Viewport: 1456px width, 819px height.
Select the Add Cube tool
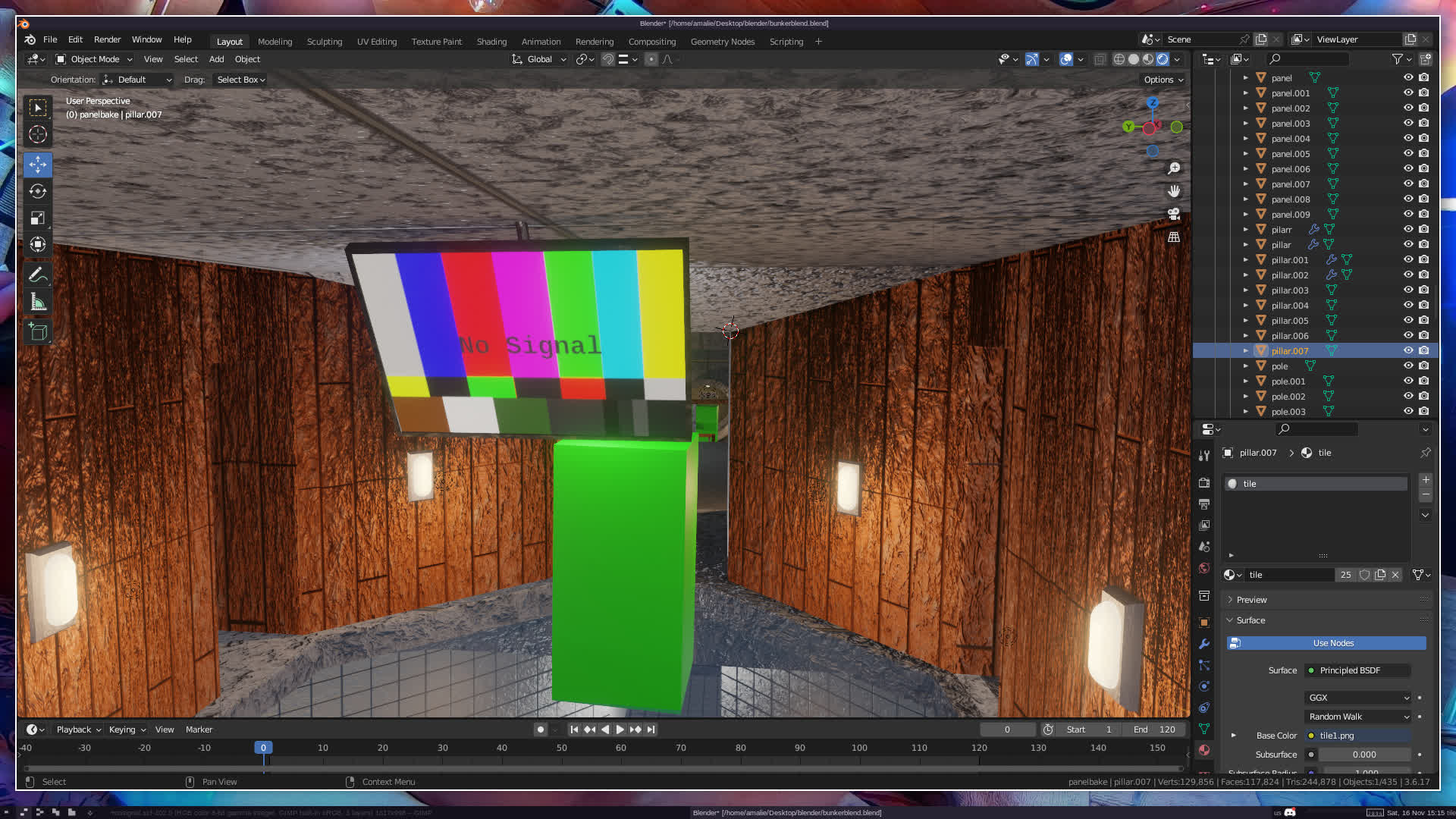(x=38, y=332)
